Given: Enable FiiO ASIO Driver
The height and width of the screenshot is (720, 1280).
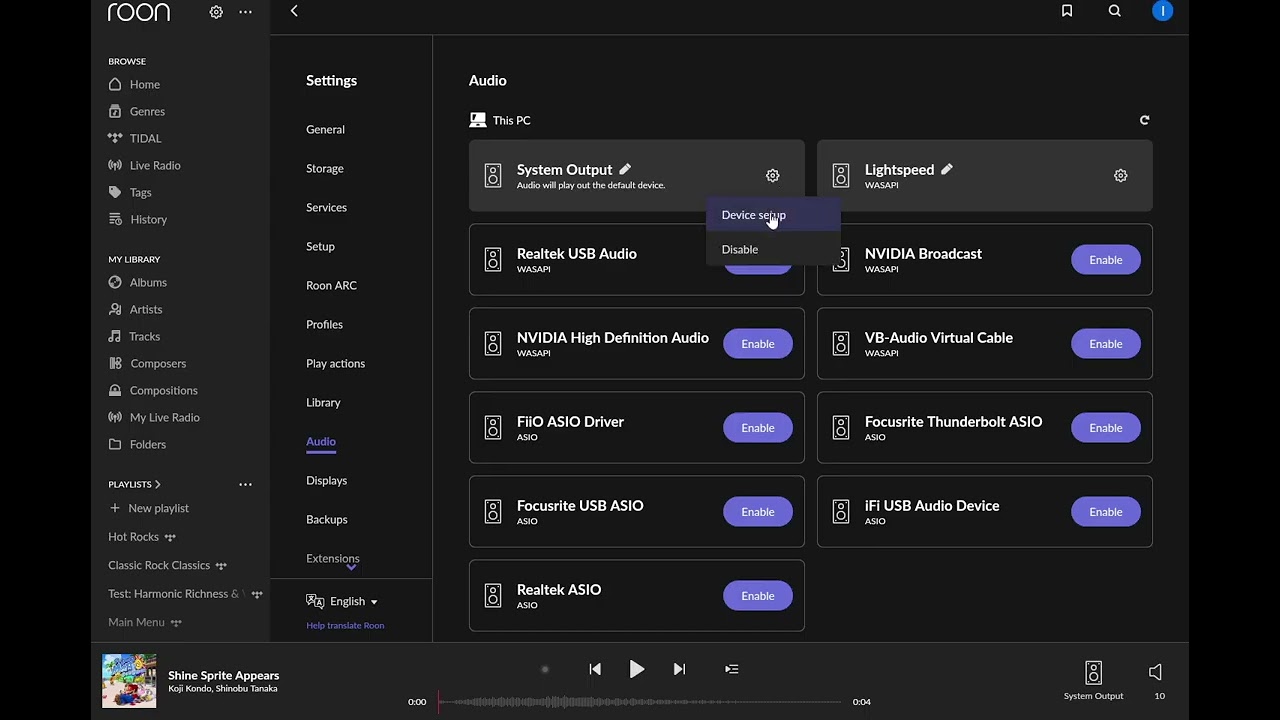Looking at the screenshot, I should 758,428.
